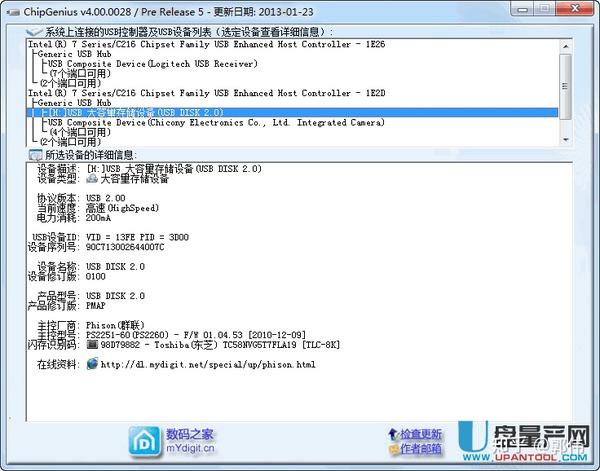Click the 200mA power consumption value
Viewport: 600px width, 471px height.
(98, 218)
